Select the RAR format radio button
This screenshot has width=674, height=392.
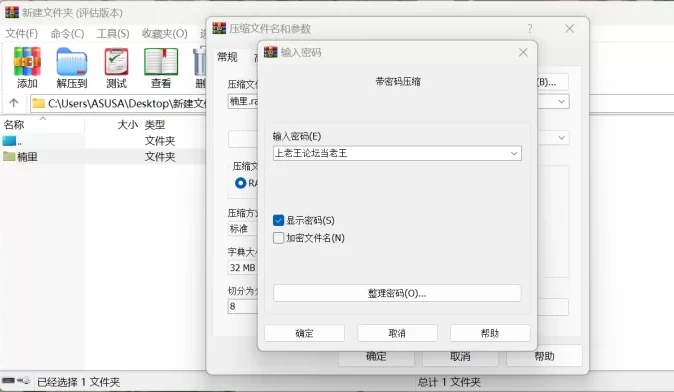[x=240, y=183]
